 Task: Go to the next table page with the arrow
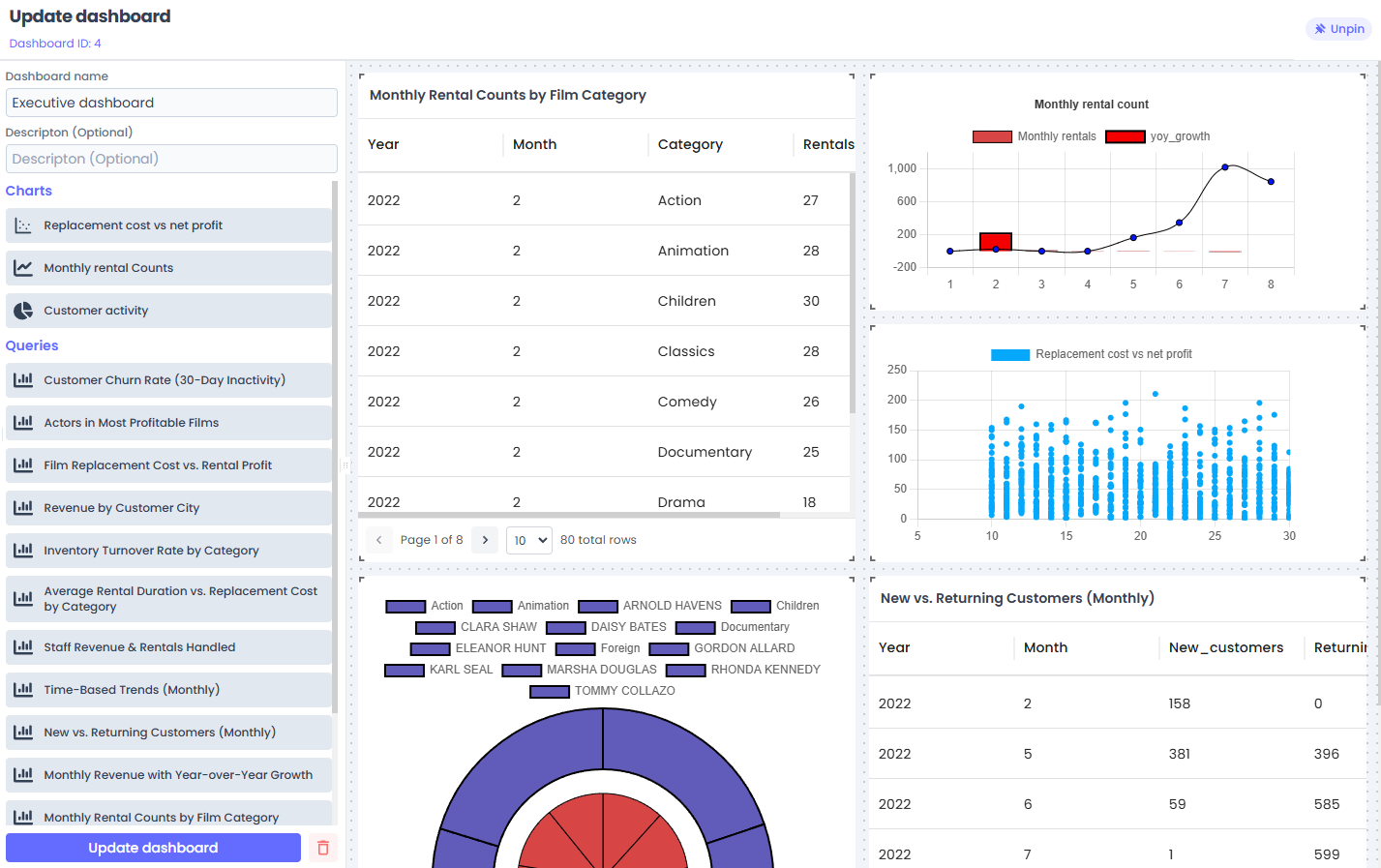click(484, 539)
